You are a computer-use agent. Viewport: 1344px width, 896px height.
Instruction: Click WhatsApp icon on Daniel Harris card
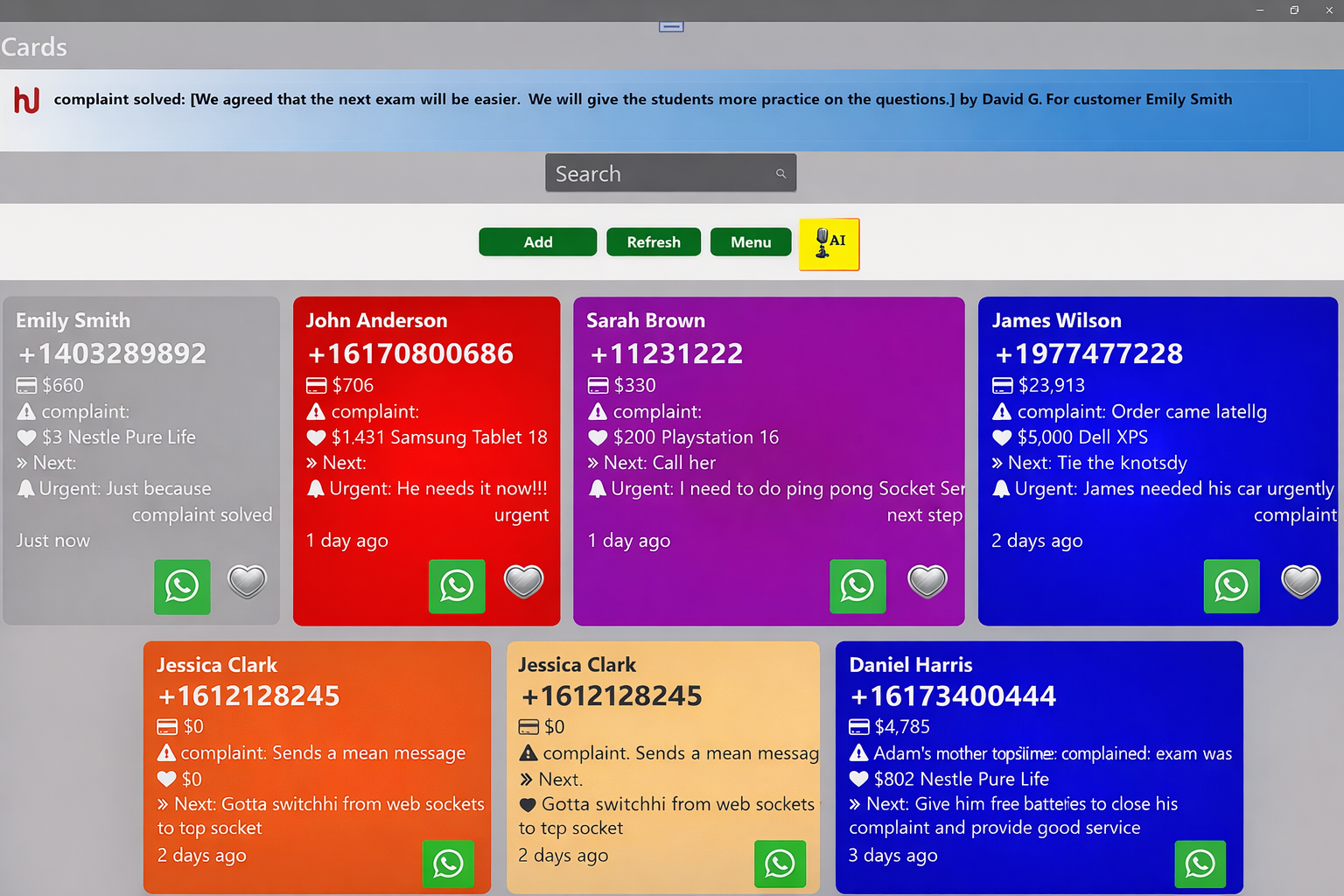coord(1200,864)
